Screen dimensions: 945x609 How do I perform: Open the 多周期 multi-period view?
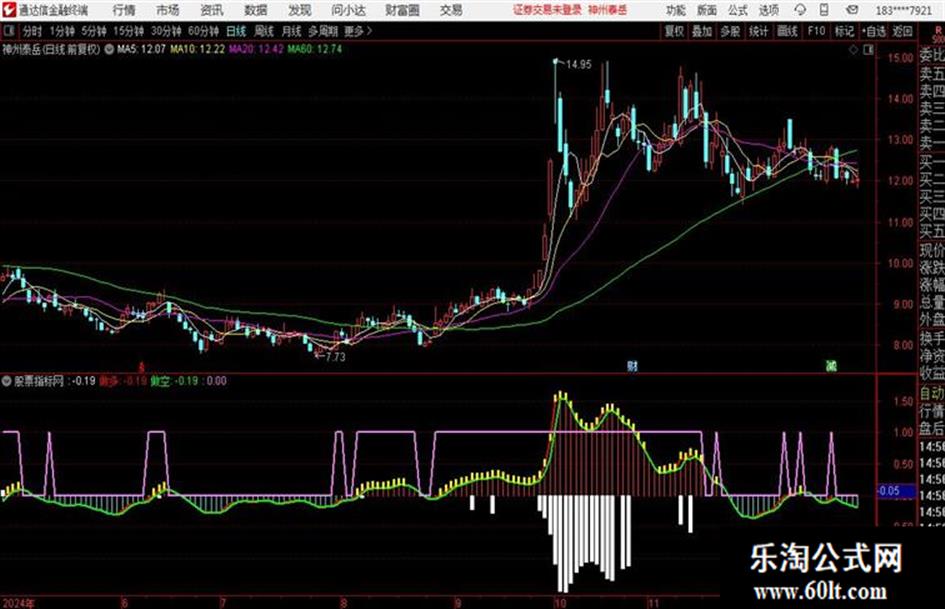[324, 31]
